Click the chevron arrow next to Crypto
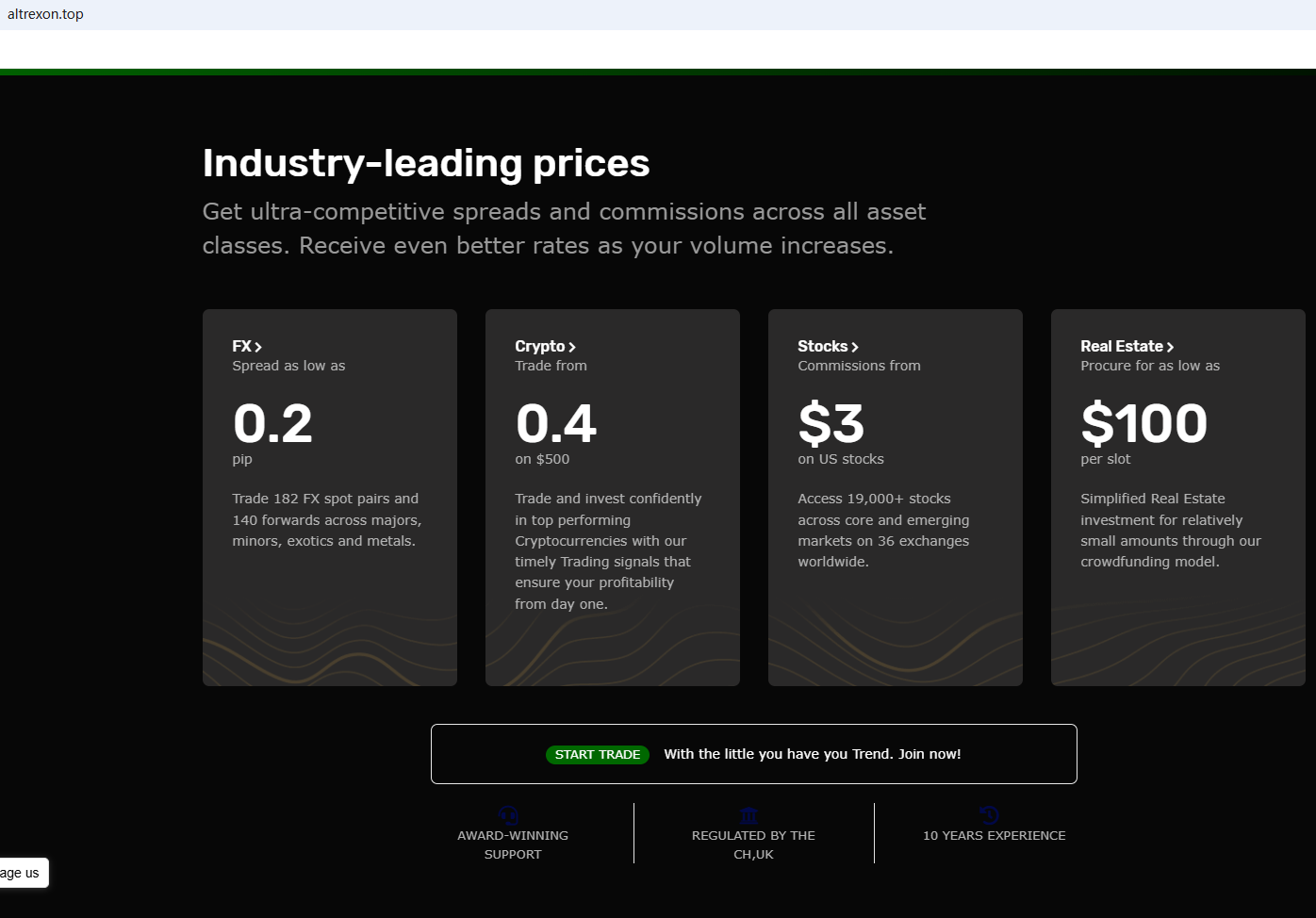 point(572,347)
